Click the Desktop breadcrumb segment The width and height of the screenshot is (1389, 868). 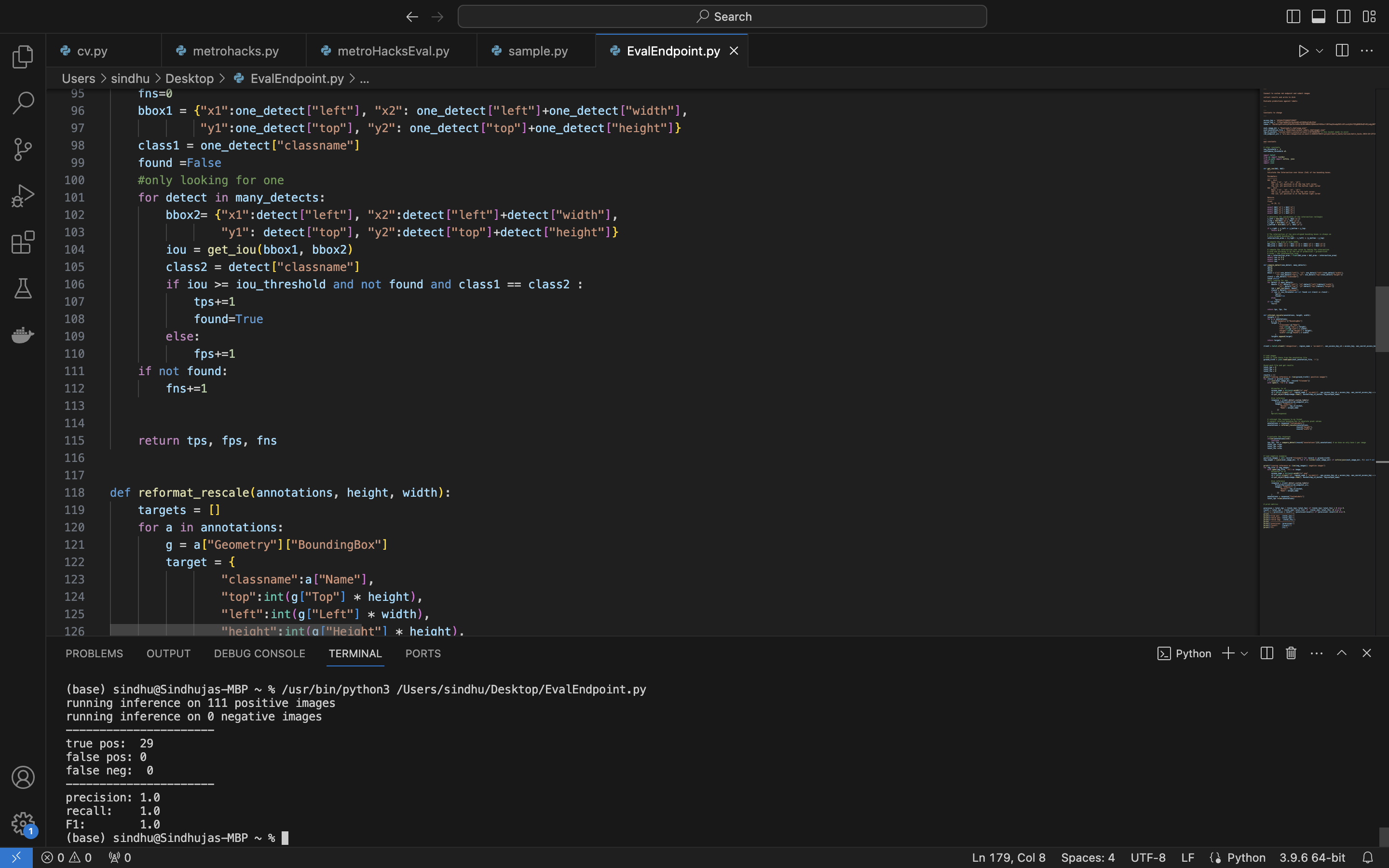(x=190, y=79)
